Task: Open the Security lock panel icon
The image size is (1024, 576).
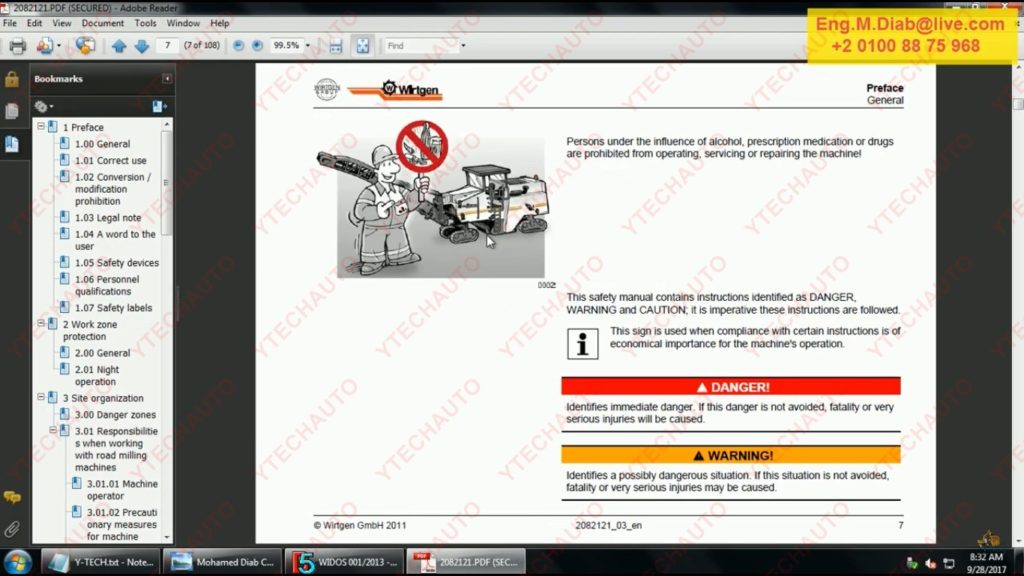Action: coord(12,79)
